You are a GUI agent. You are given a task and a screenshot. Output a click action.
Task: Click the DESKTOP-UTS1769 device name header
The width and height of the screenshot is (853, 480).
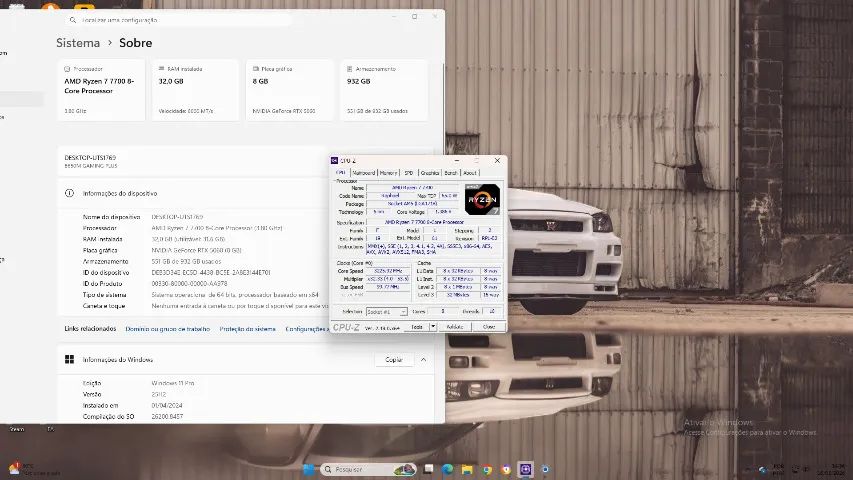point(90,158)
